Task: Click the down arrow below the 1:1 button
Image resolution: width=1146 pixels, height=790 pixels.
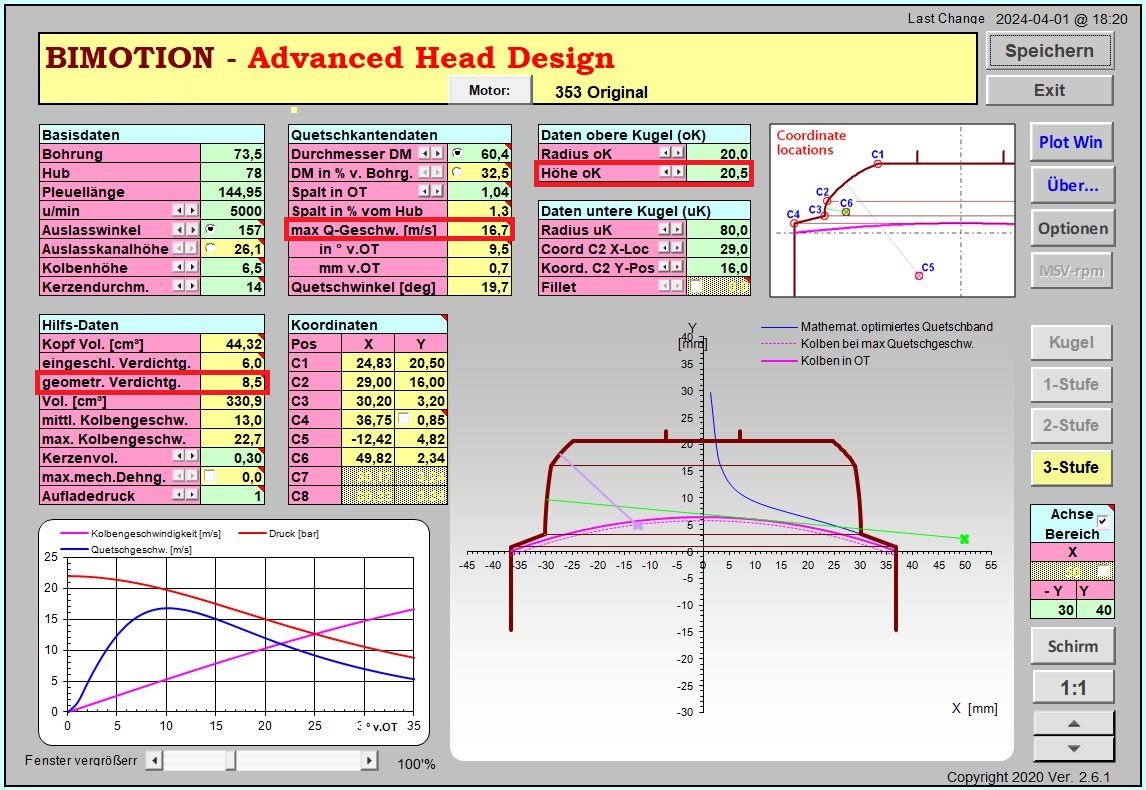Action: [1073, 748]
